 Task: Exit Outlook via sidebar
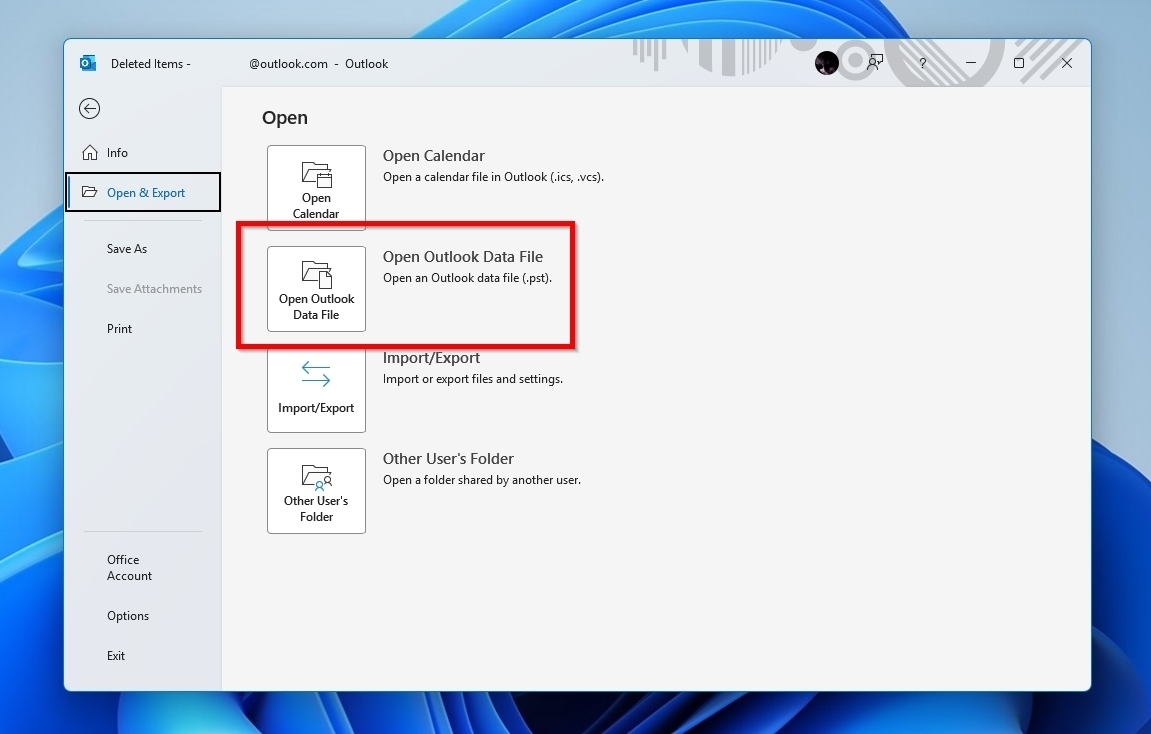tap(116, 655)
